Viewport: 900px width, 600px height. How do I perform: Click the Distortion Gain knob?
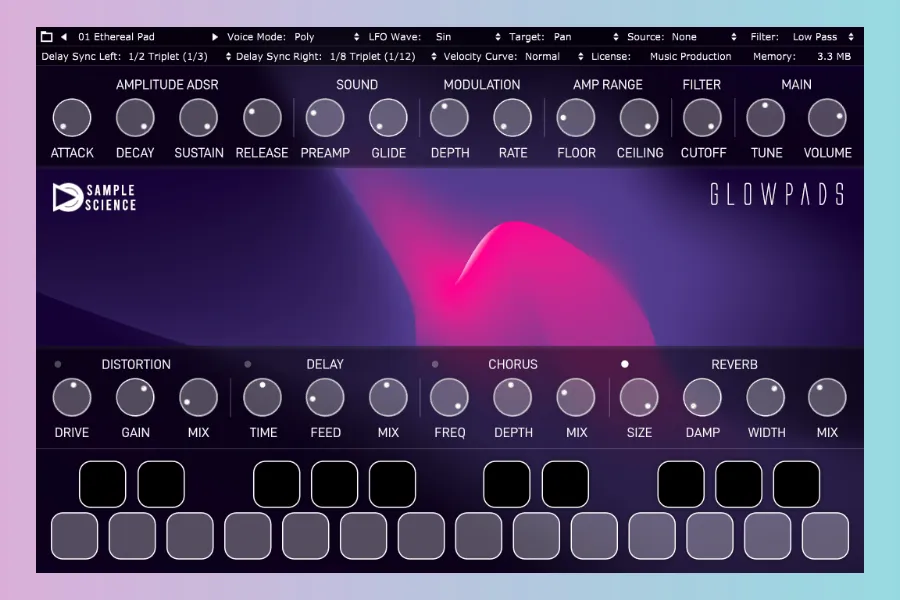(x=135, y=397)
